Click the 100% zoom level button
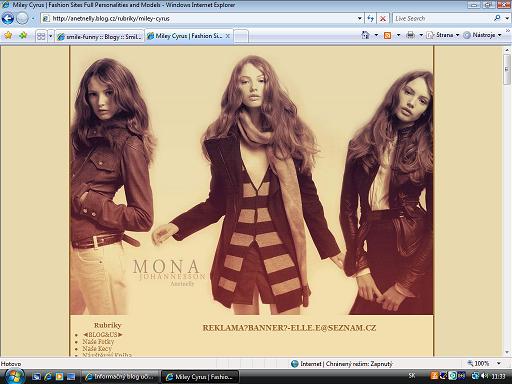This screenshot has width=512, height=384. (x=479, y=363)
